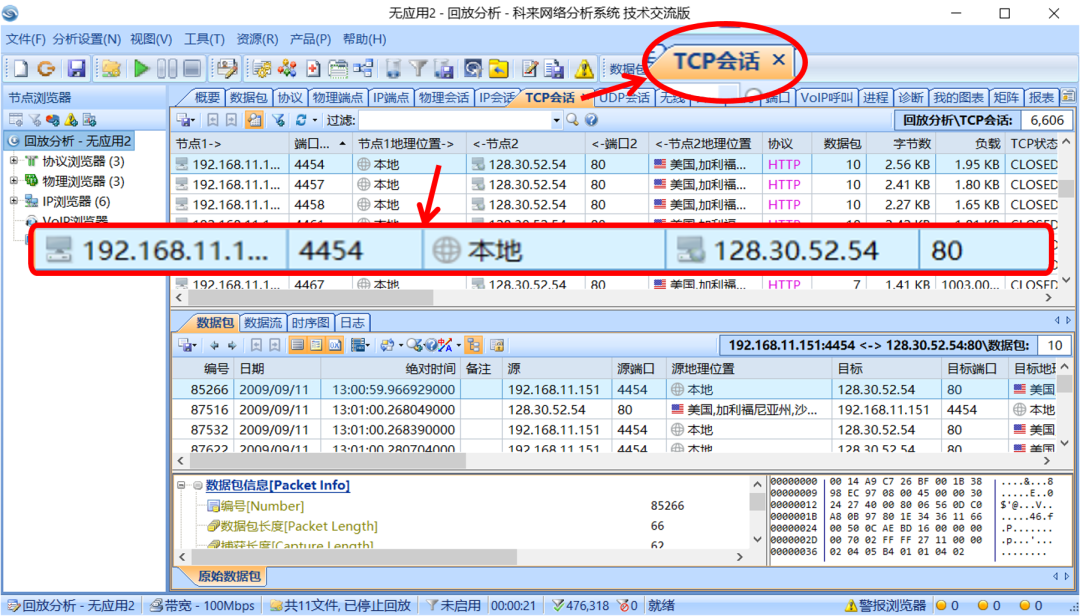The image size is (1080, 616).
Task: Collapse the 数据包信息 Packet Info node
Action: (x=181, y=485)
